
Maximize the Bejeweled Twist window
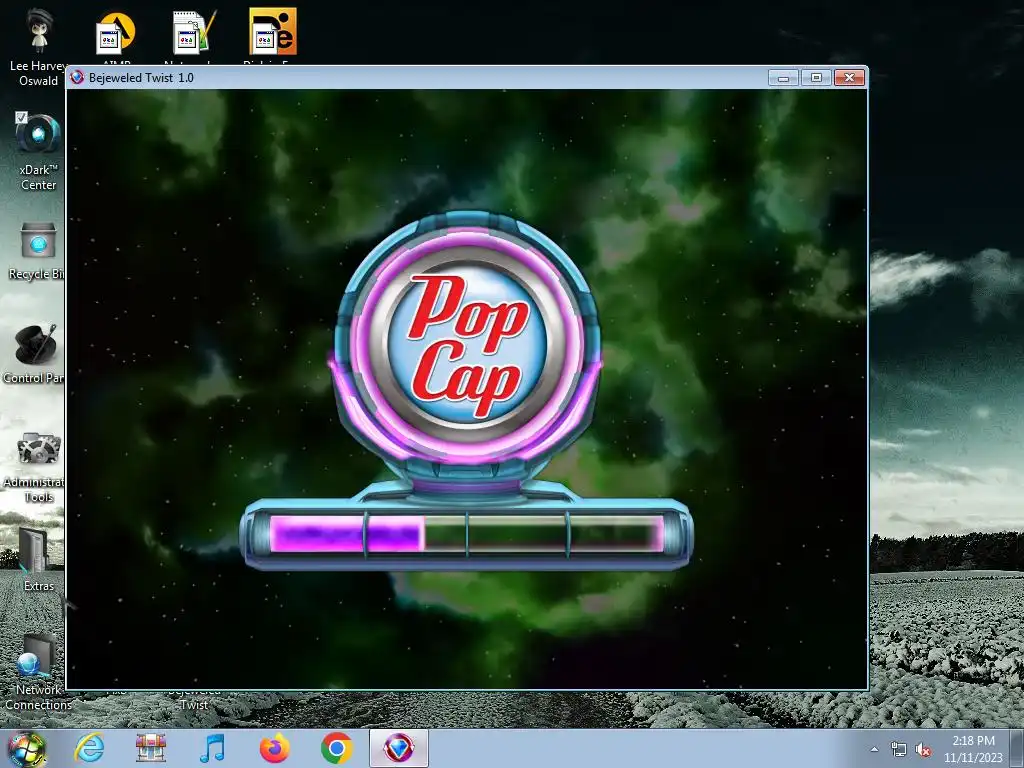(816, 78)
